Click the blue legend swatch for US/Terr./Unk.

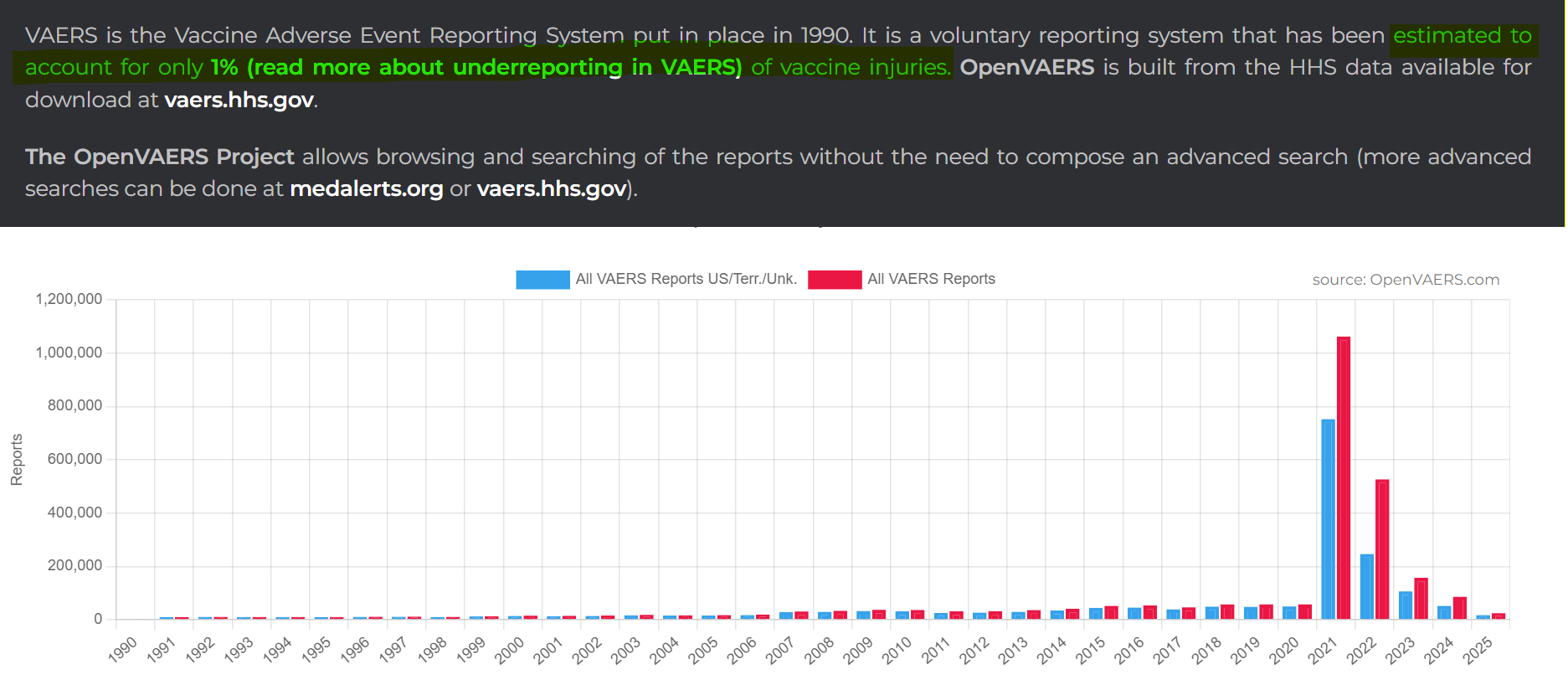click(542, 280)
